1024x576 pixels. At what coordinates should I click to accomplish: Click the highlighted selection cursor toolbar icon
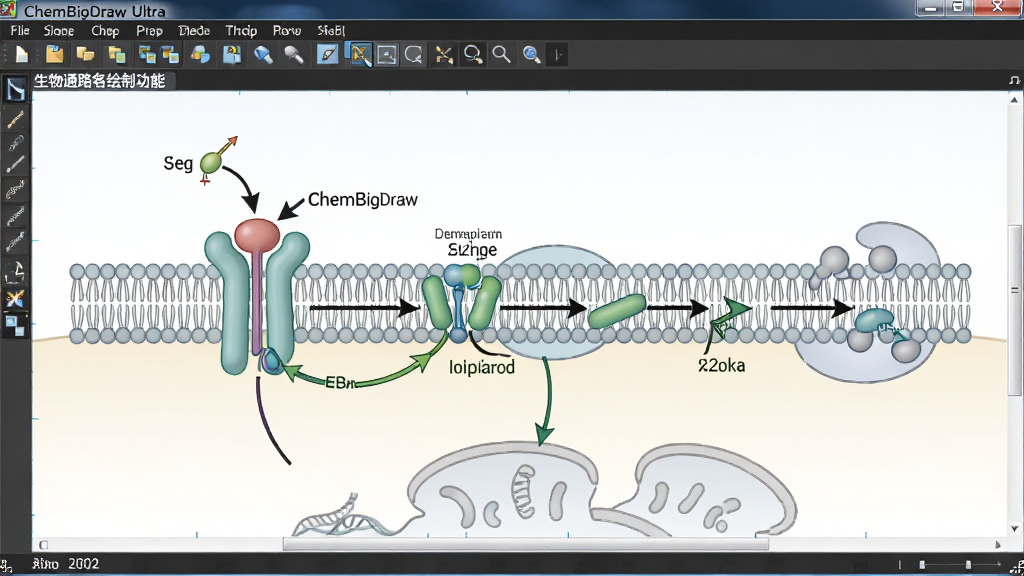coord(359,55)
